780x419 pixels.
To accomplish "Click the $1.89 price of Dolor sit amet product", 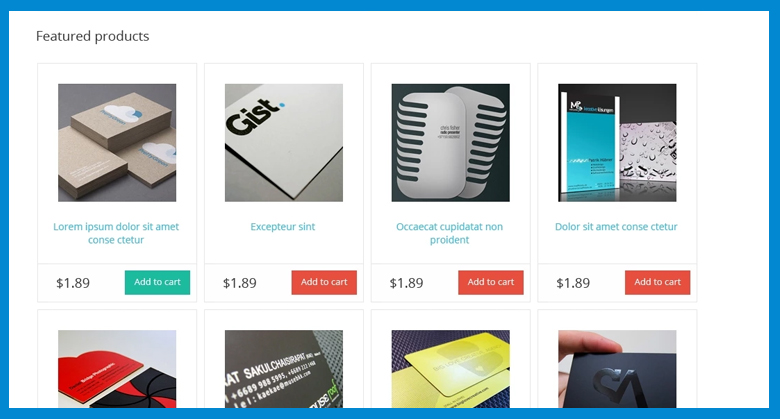I will coord(573,283).
